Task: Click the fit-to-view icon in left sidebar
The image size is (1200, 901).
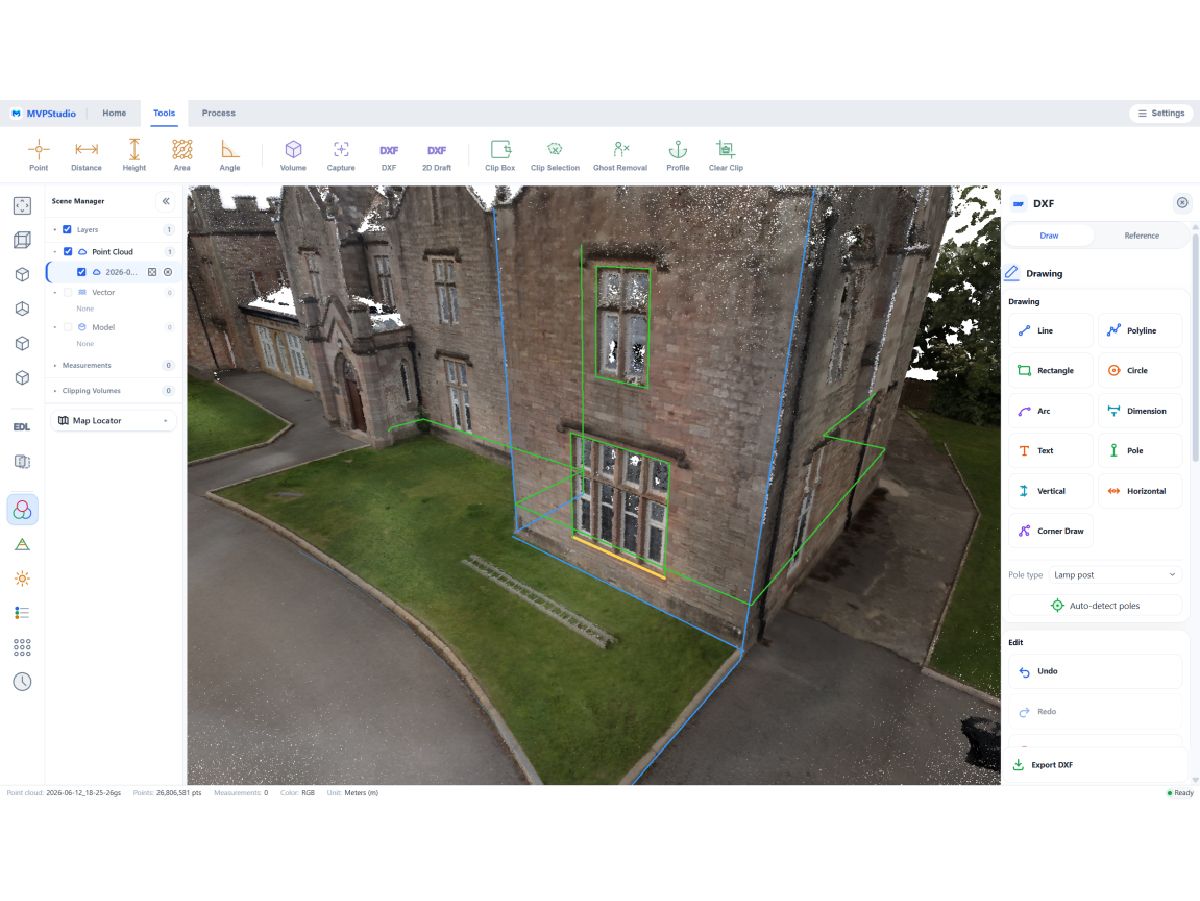Action: point(22,206)
